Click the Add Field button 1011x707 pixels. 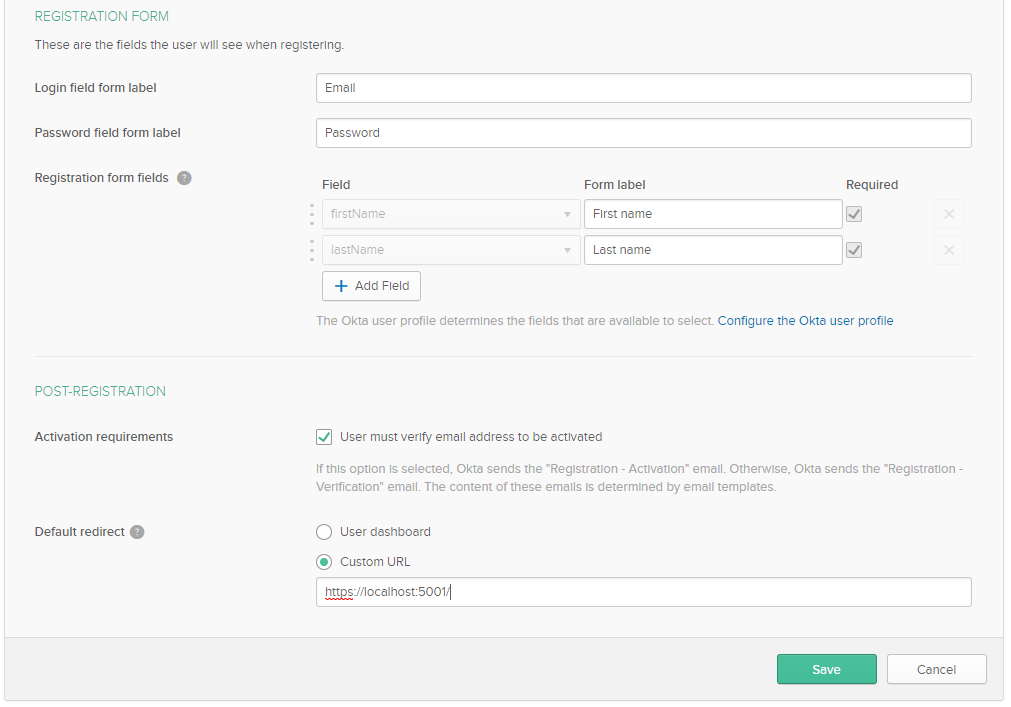coord(371,286)
